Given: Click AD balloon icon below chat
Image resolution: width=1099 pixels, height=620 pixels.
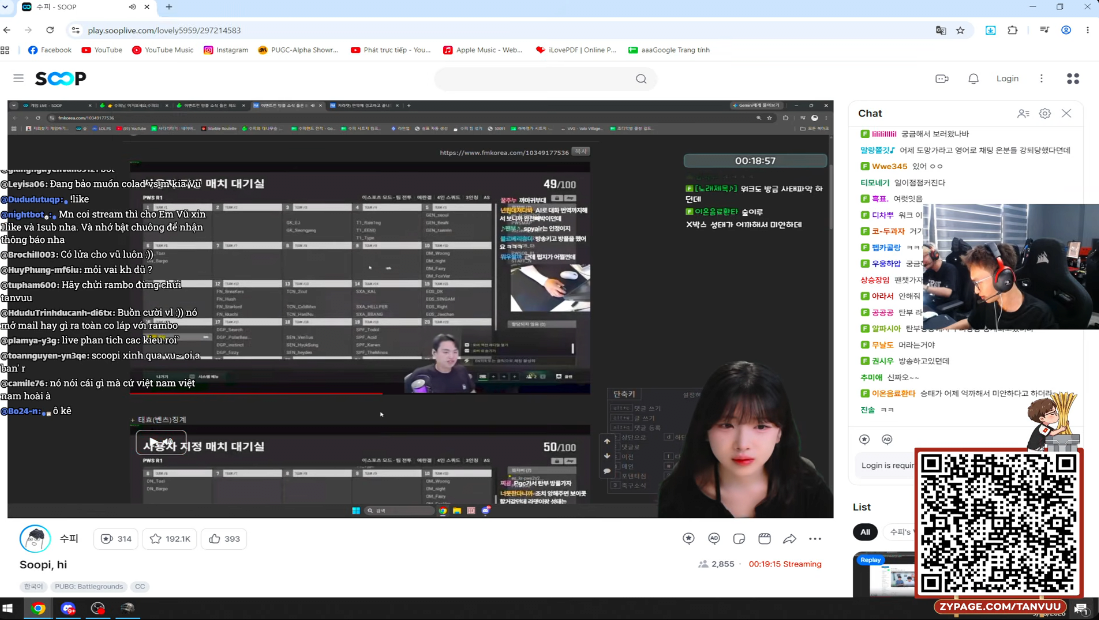Looking at the screenshot, I should [887, 439].
